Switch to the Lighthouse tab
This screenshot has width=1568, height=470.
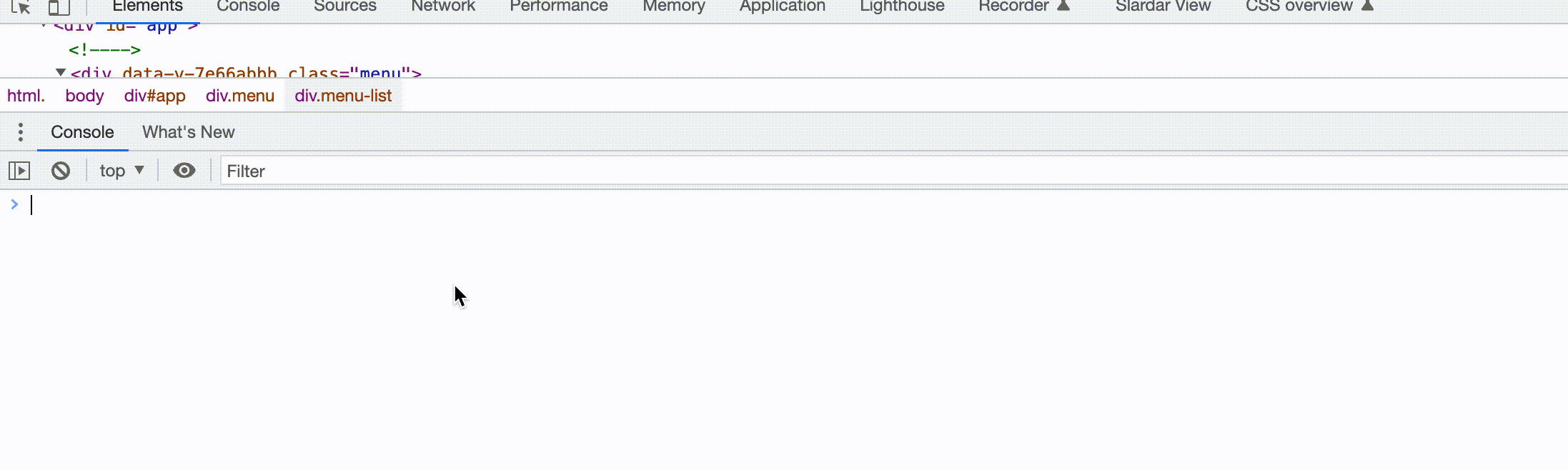901,6
